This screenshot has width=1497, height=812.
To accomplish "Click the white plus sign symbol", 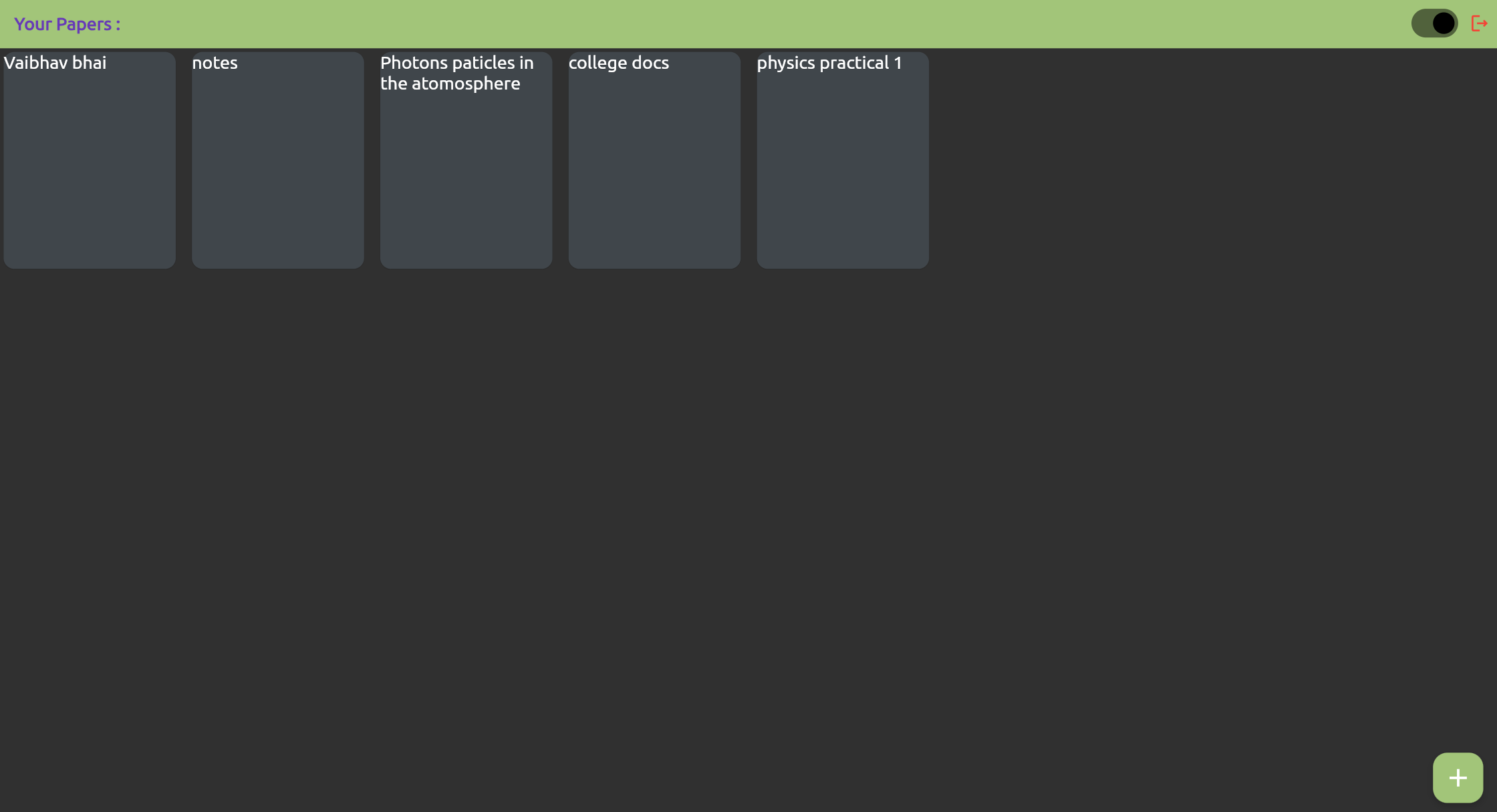I will (1458, 778).
